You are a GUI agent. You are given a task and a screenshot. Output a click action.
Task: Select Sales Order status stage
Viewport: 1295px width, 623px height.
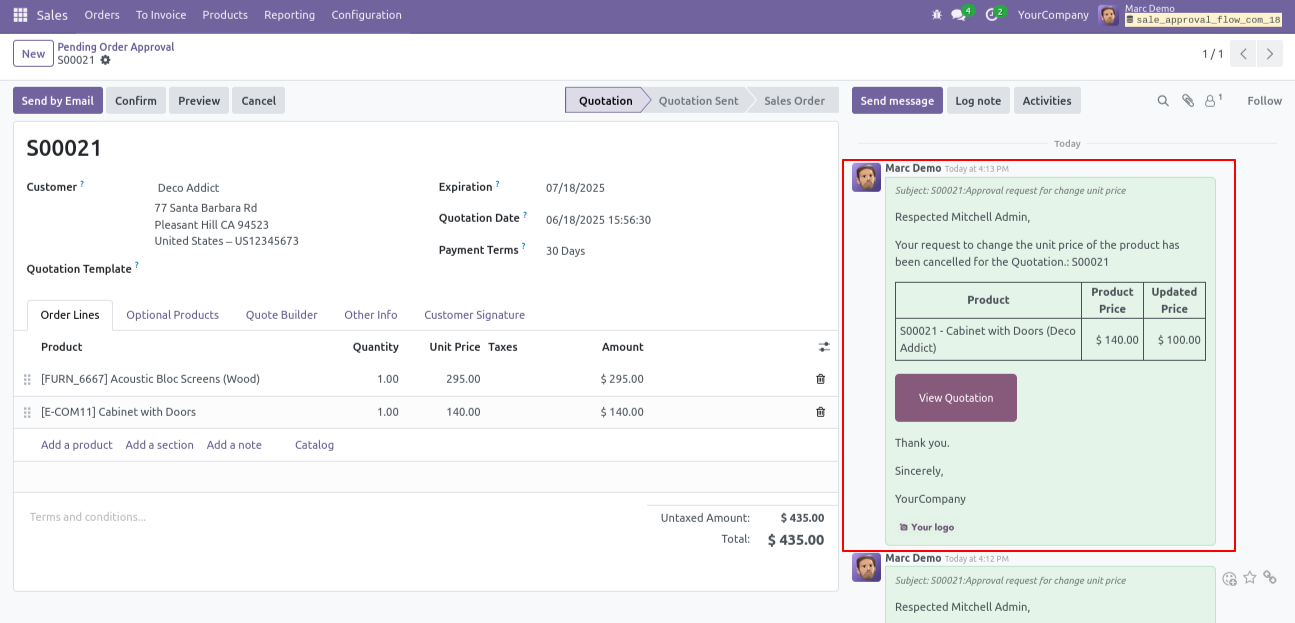point(794,101)
